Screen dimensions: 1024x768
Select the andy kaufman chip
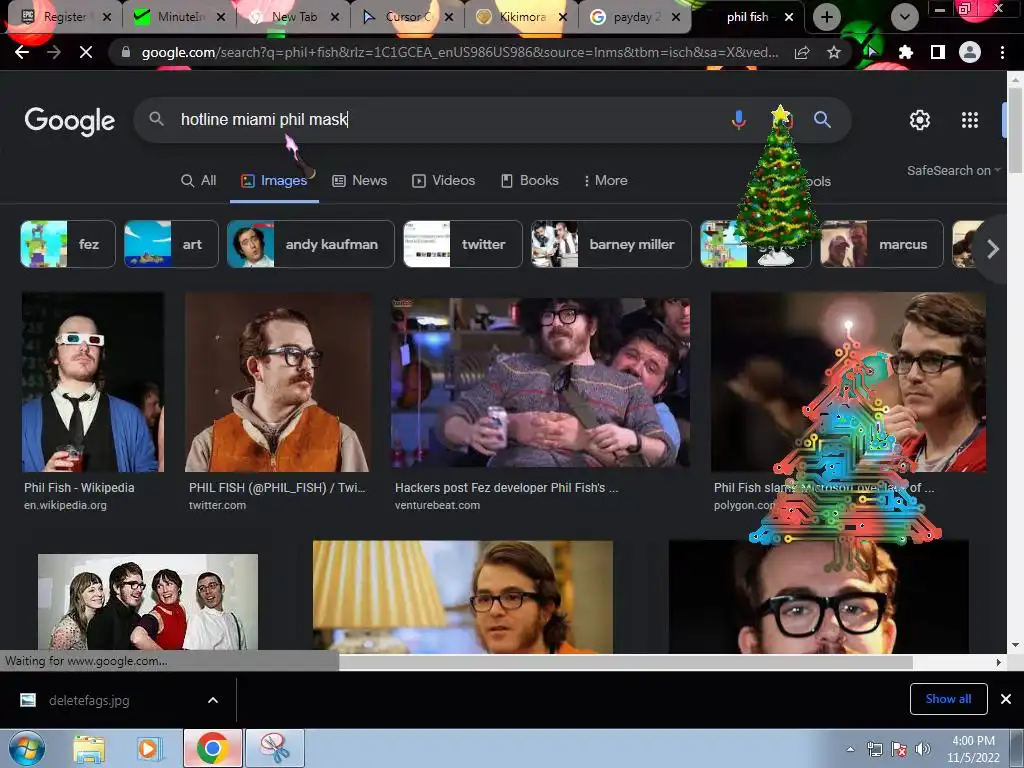[311, 244]
